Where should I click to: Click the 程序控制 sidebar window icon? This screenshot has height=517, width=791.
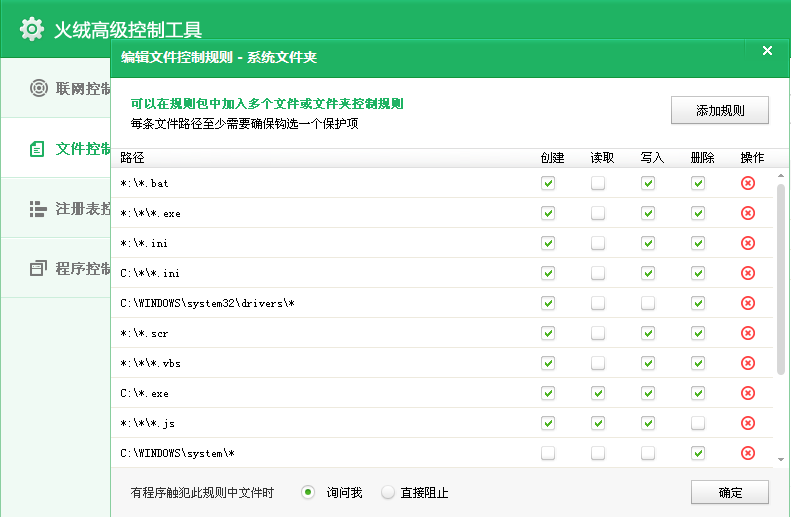point(38,268)
